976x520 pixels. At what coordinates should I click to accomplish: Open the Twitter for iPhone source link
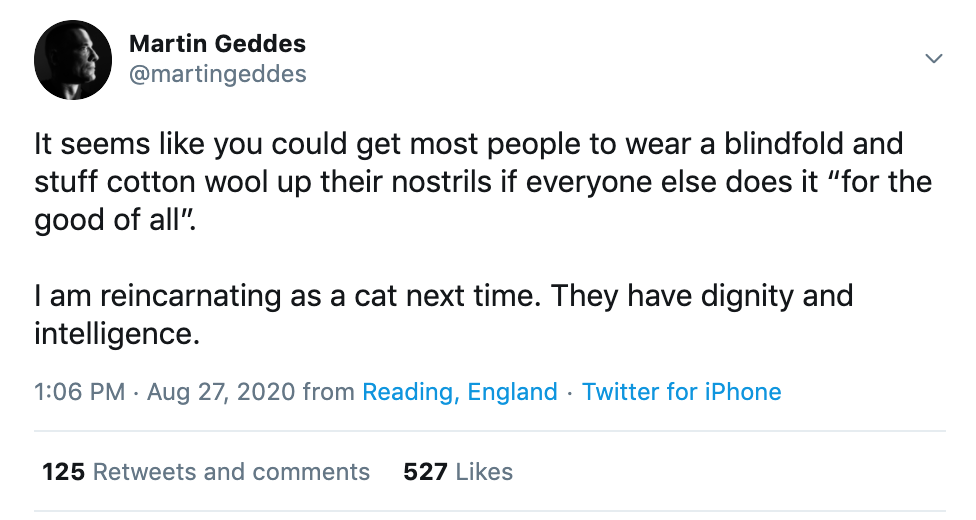point(681,392)
